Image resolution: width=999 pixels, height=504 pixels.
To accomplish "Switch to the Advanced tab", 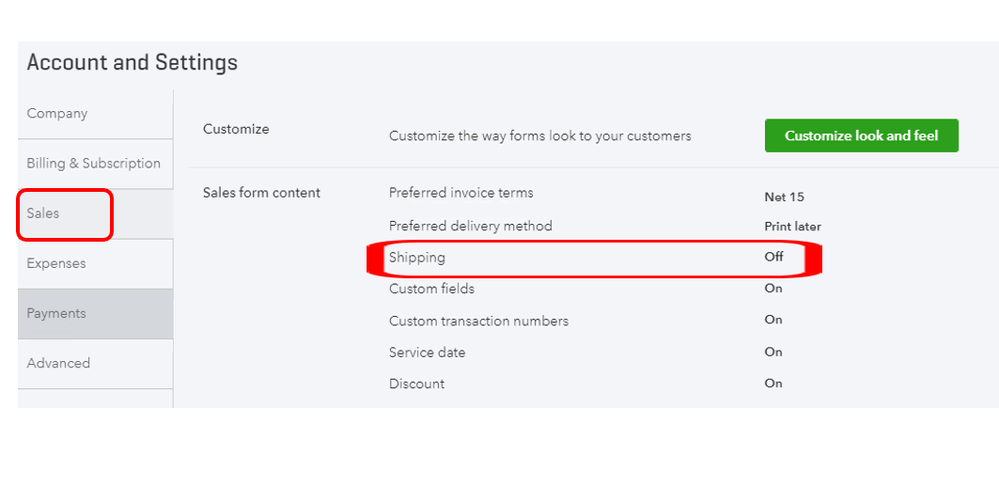I will [59, 364].
